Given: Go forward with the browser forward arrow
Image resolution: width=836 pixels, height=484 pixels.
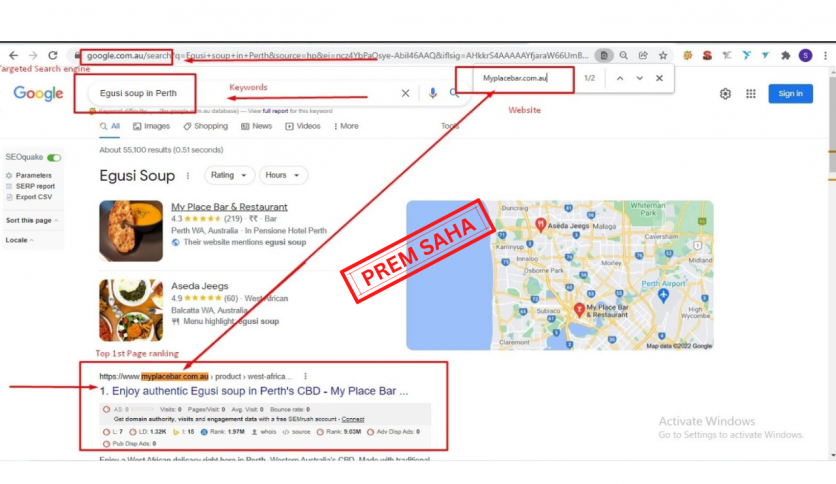Looking at the screenshot, I should click(x=33, y=55).
